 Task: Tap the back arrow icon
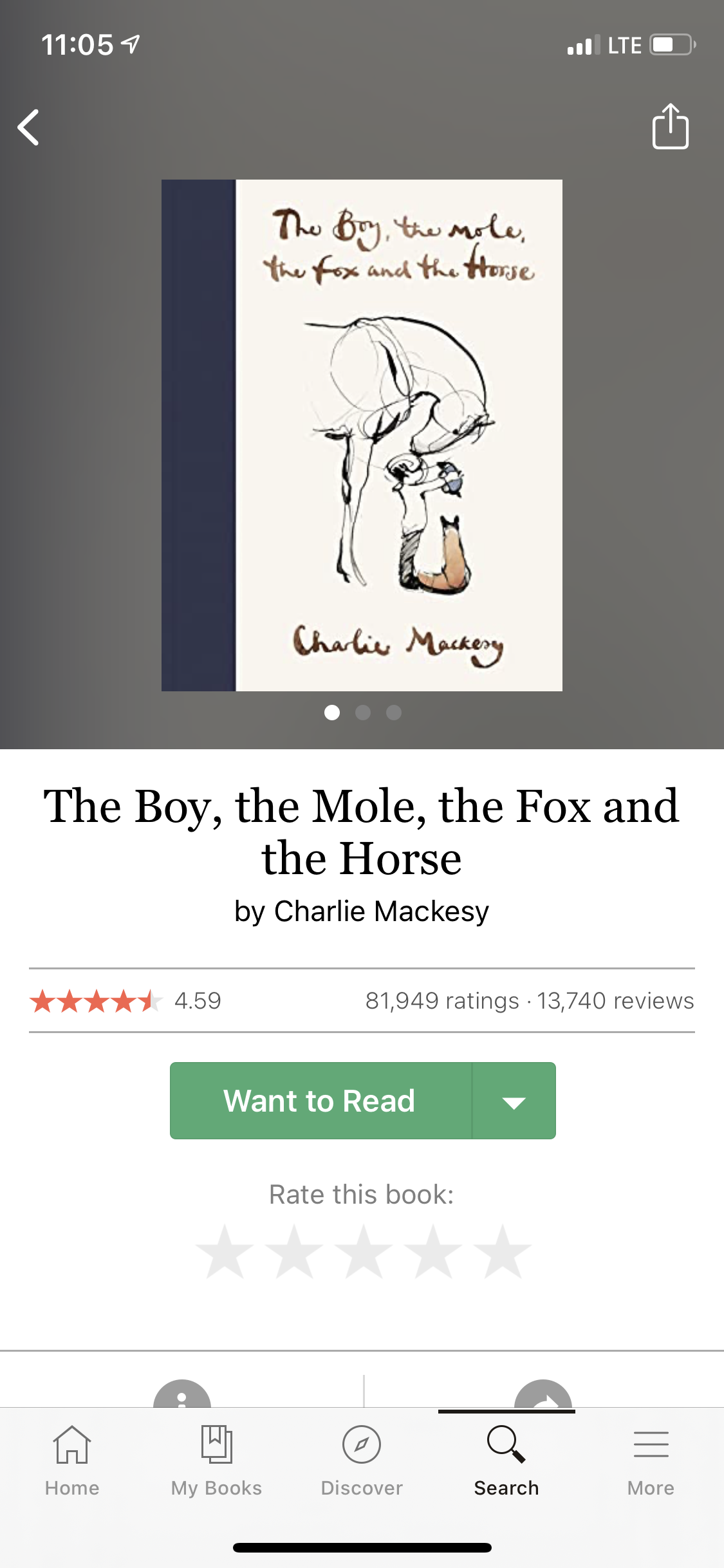click(29, 127)
